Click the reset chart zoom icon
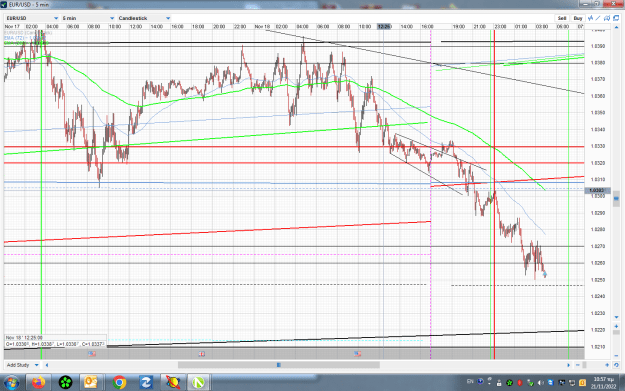This screenshot has height=391, width=625. pos(616,365)
